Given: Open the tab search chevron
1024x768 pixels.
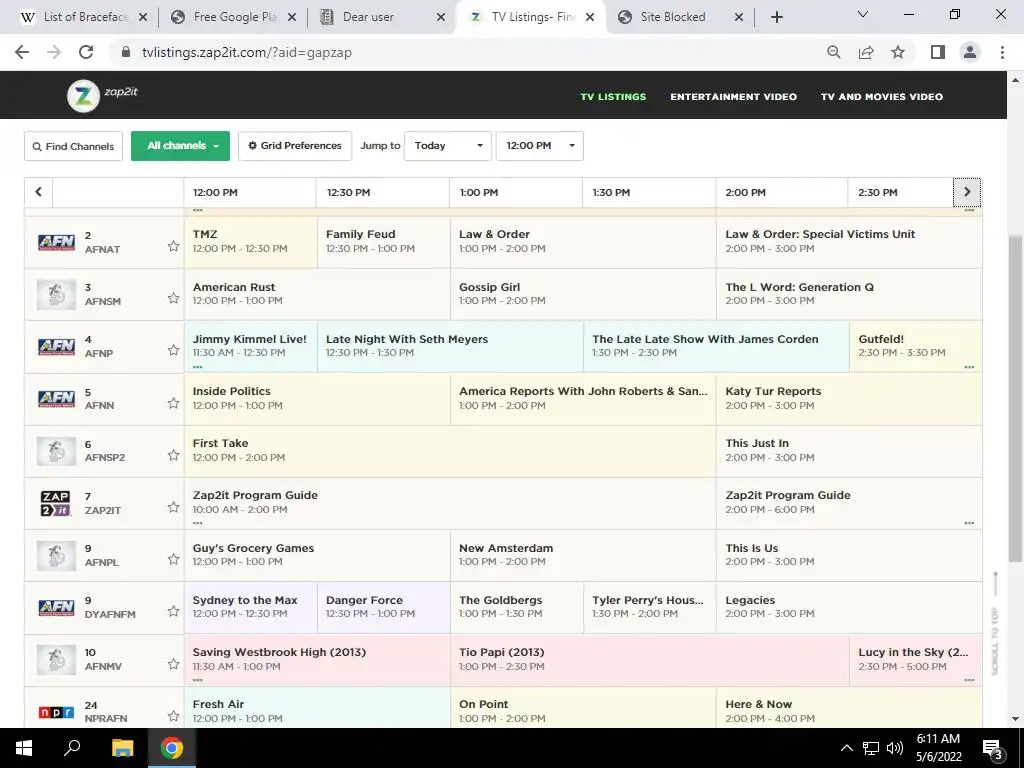Looking at the screenshot, I should point(863,14).
